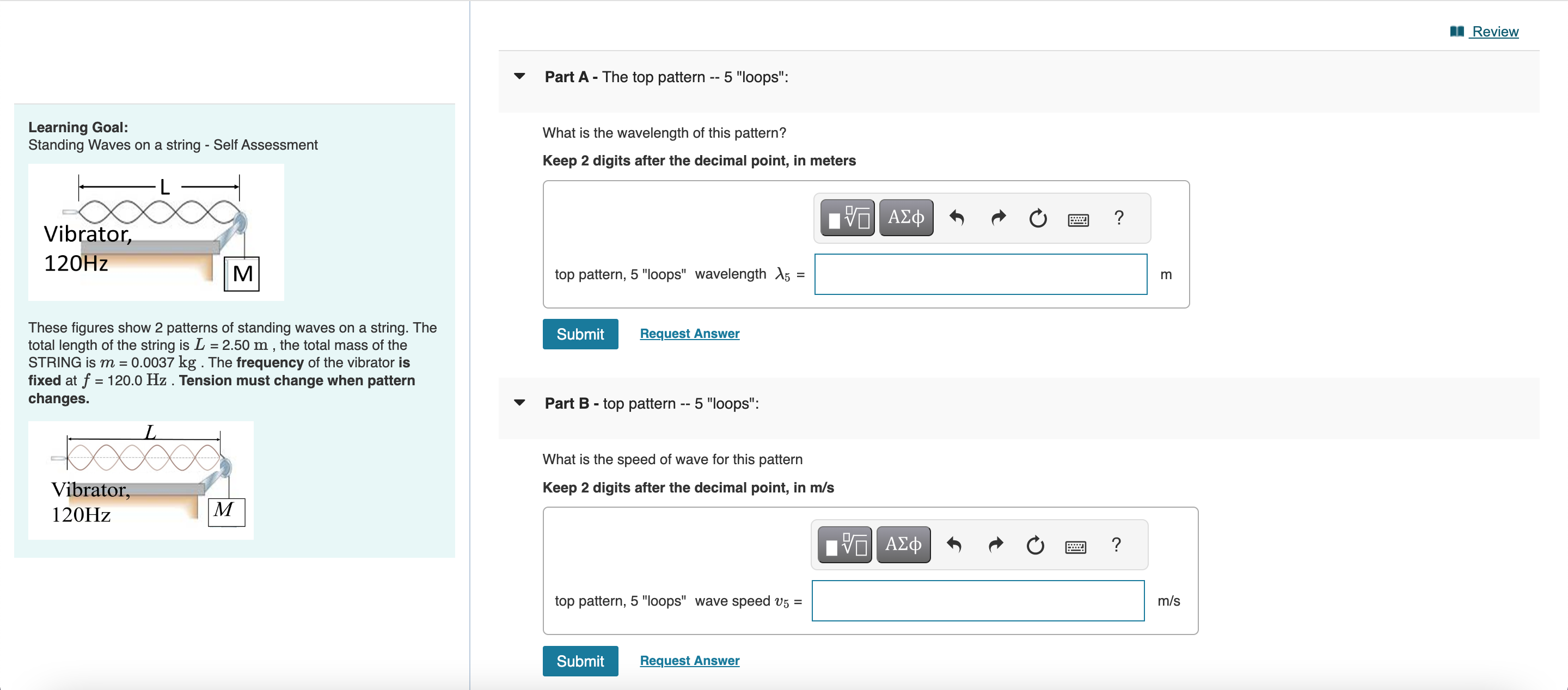Screen dimensions: 1568x690
Task: Click the wavelength λ5 input field
Action: (x=981, y=274)
